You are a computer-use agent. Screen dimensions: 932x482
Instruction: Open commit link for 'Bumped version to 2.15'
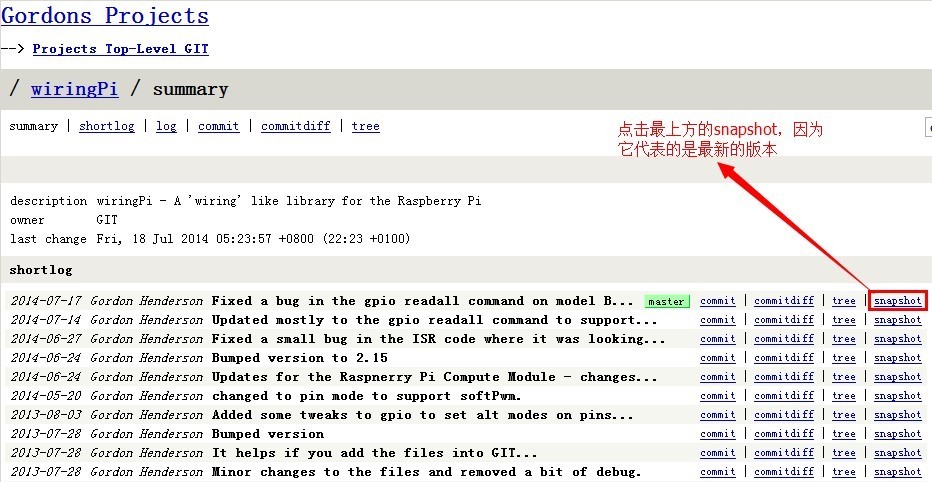click(x=717, y=358)
